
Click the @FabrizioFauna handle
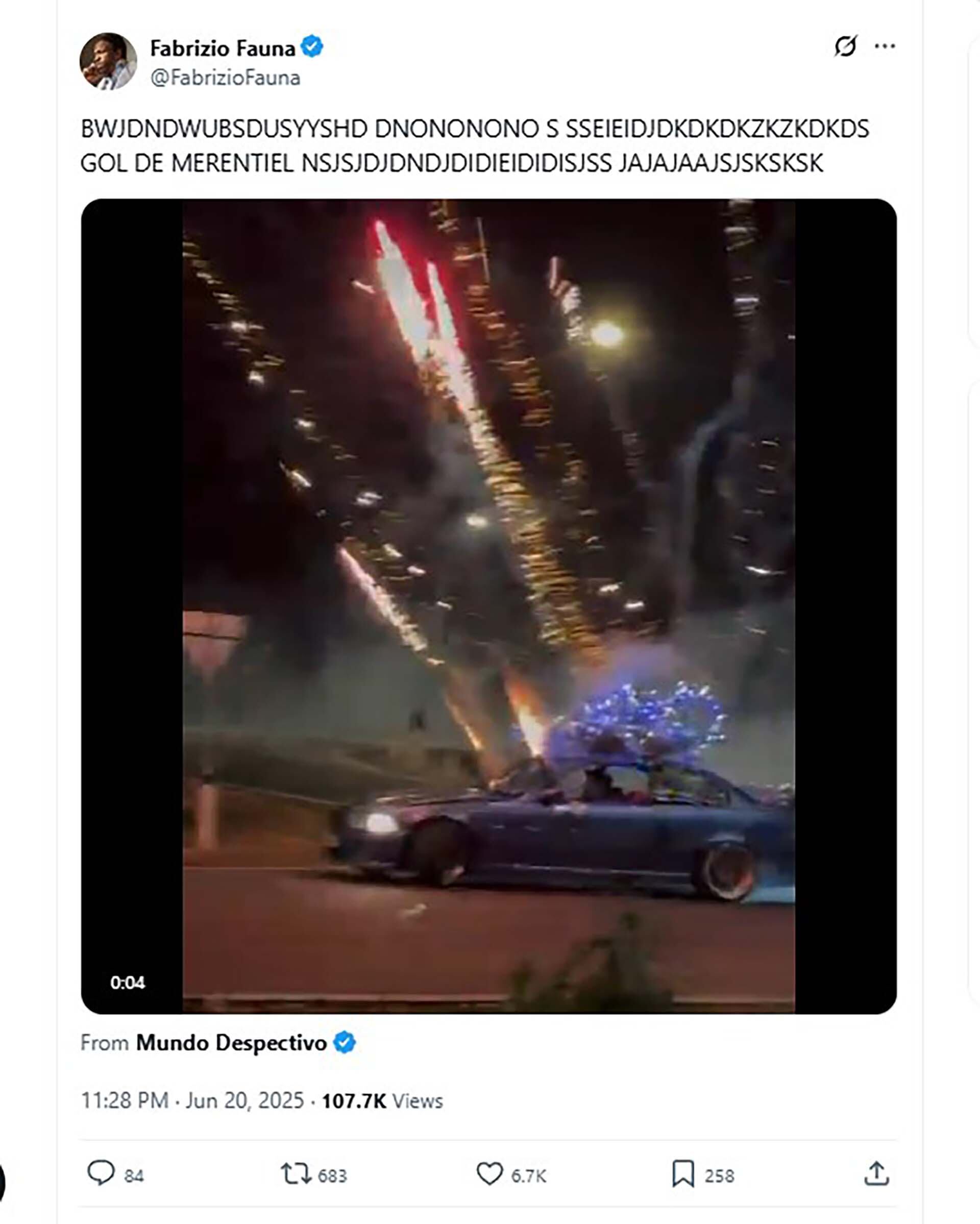point(226,78)
